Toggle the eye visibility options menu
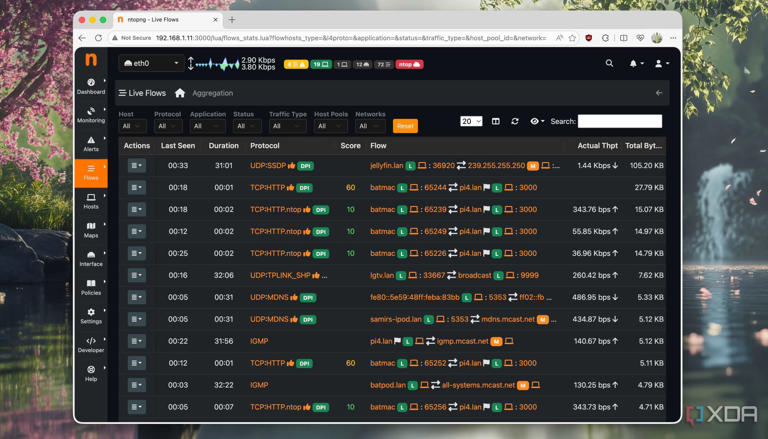Image resolution: width=768 pixels, height=439 pixels. pos(537,121)
